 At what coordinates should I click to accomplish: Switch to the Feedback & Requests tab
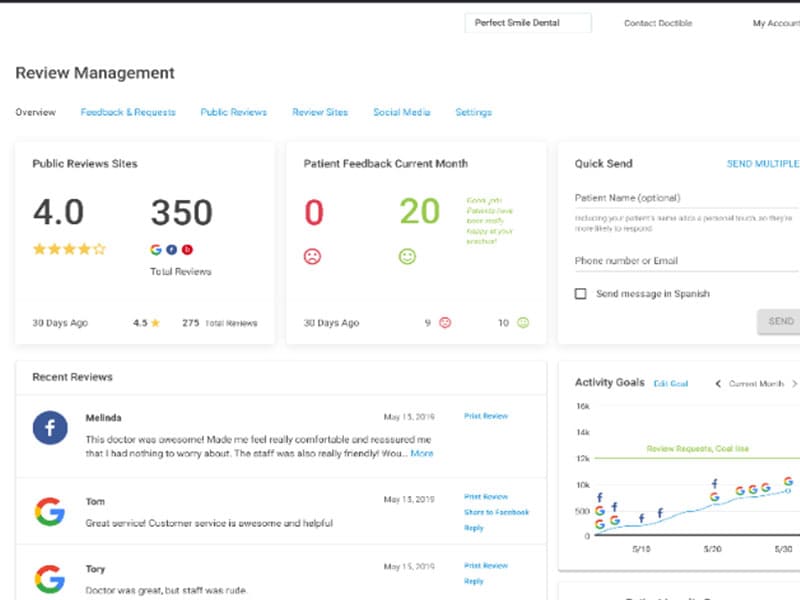tap(128, 112)
